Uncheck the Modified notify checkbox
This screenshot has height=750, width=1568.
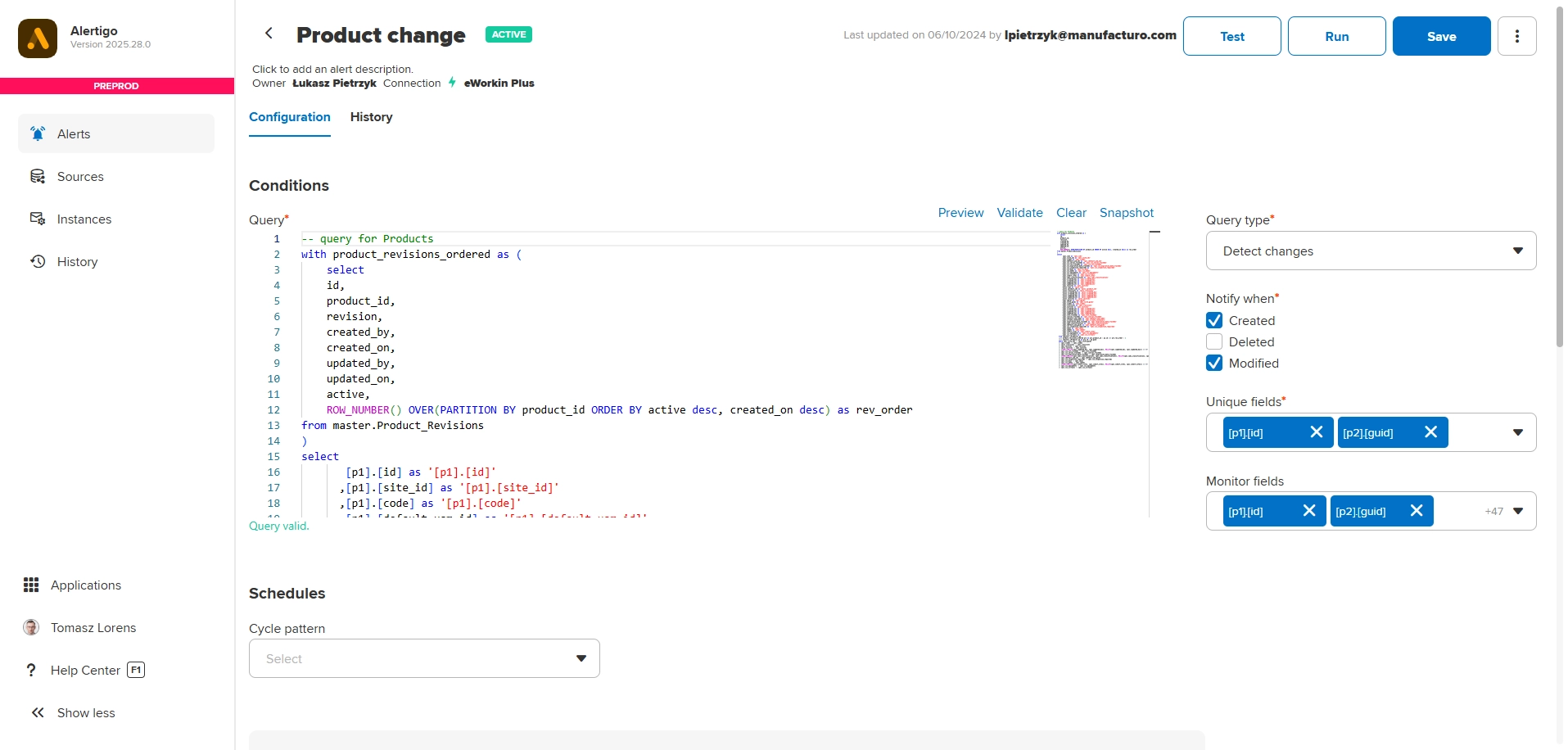pos(1214,363)
